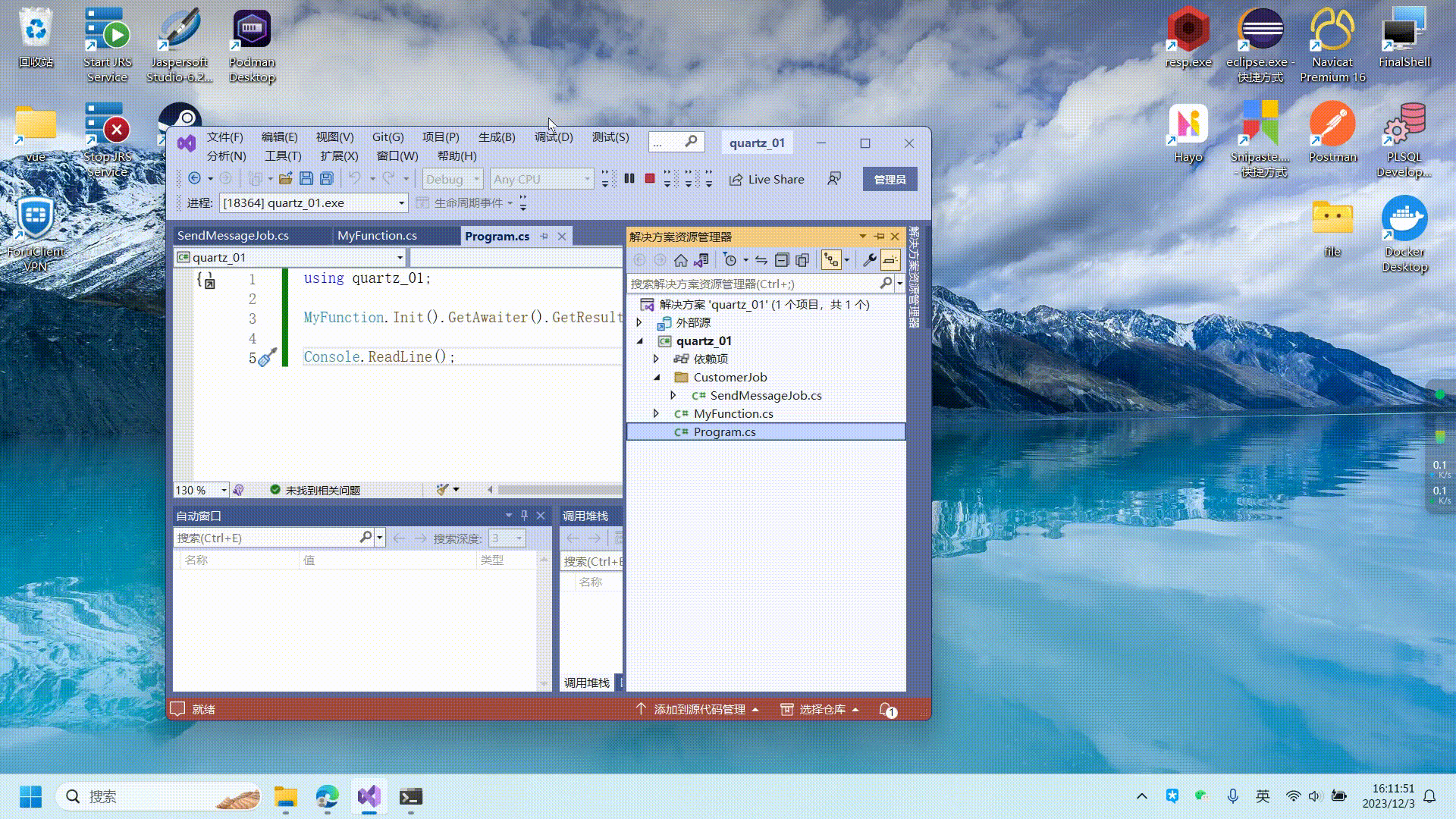The image size is (1456, 819).
Task: Toggle auto-hide pin on Solution Explorer panel
Action: (879, 237)
